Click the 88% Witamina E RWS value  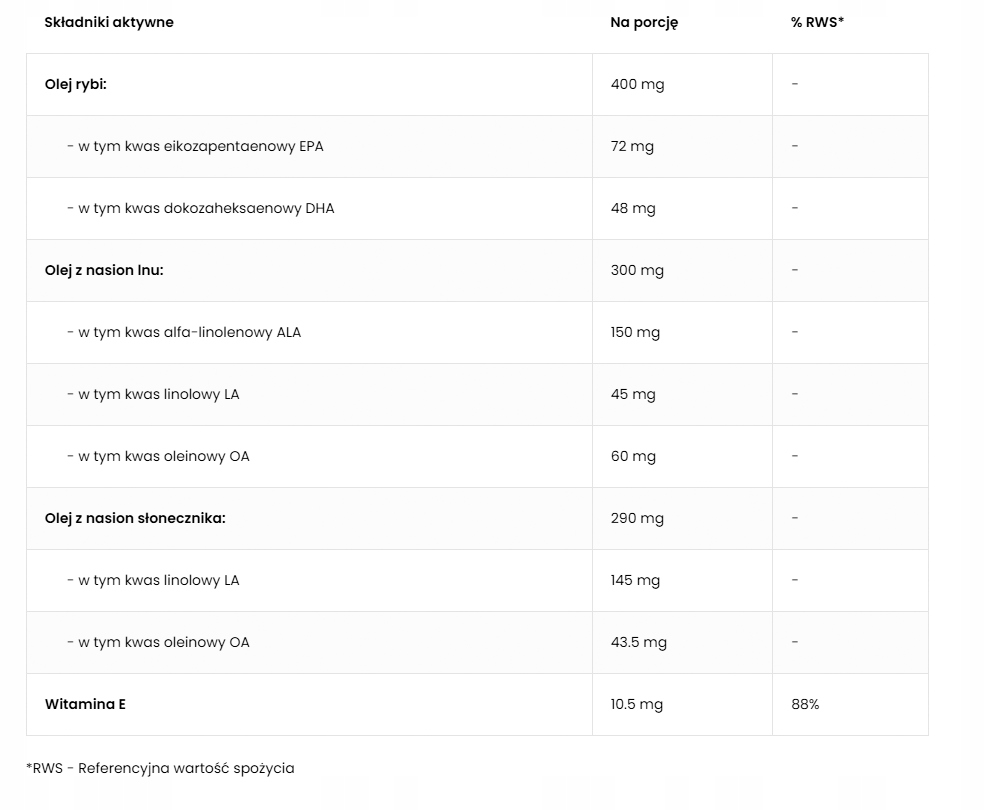[x=805, y=704]
